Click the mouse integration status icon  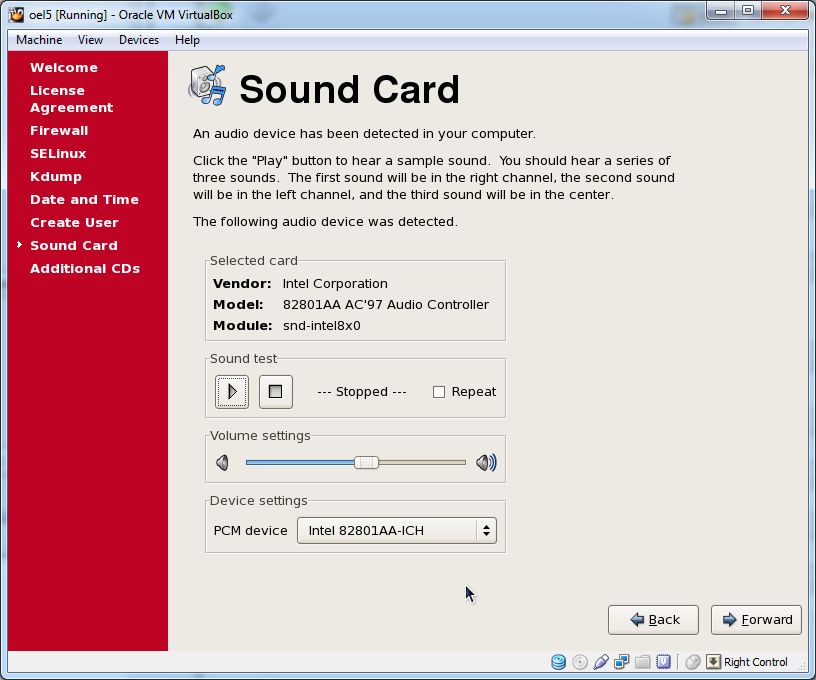(x=693, y=662)
